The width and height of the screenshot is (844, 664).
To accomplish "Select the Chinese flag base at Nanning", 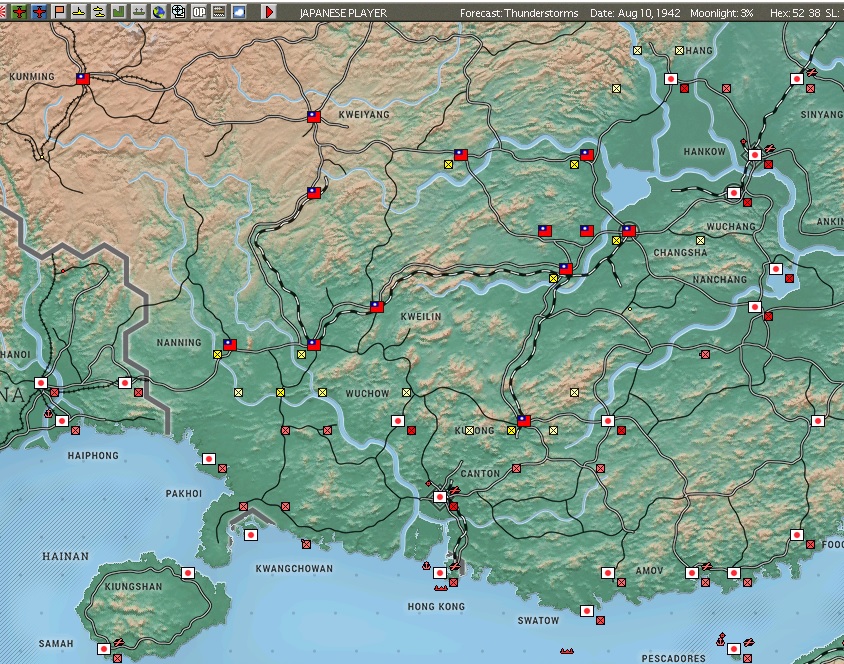I will click(230, 345).
